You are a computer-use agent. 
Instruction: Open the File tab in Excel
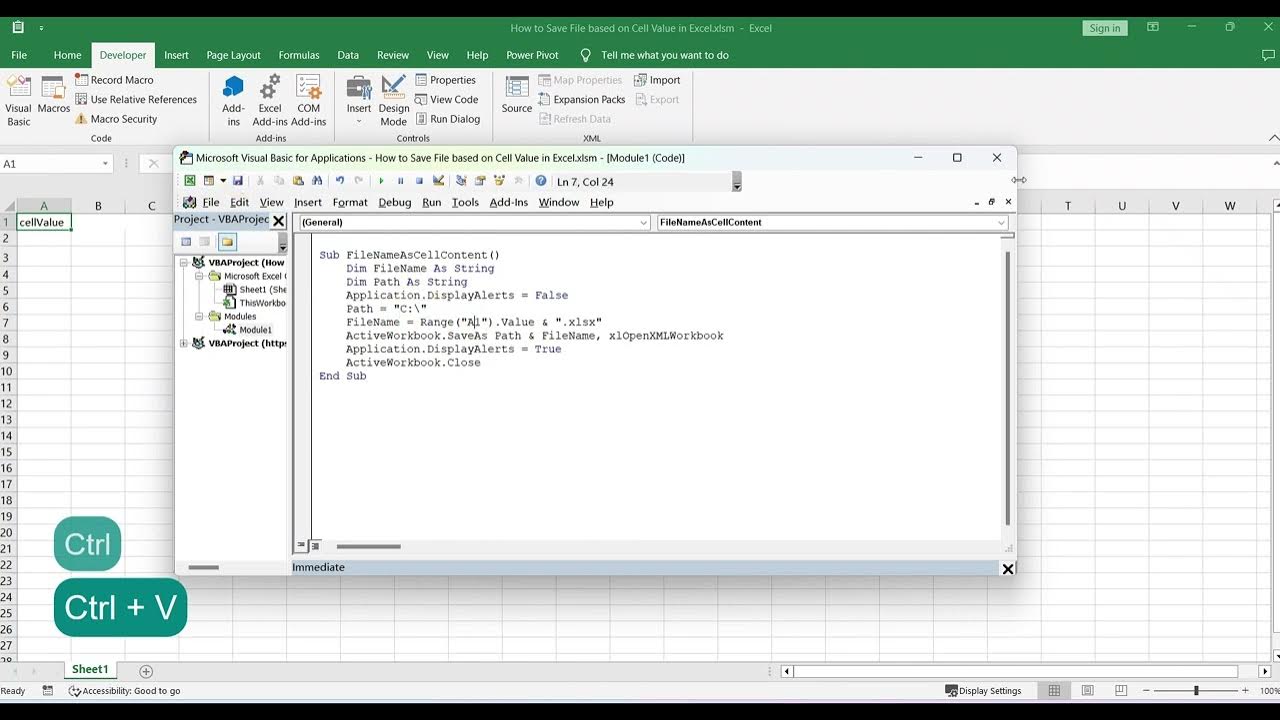pyautogui.click(x=19, y=55)
